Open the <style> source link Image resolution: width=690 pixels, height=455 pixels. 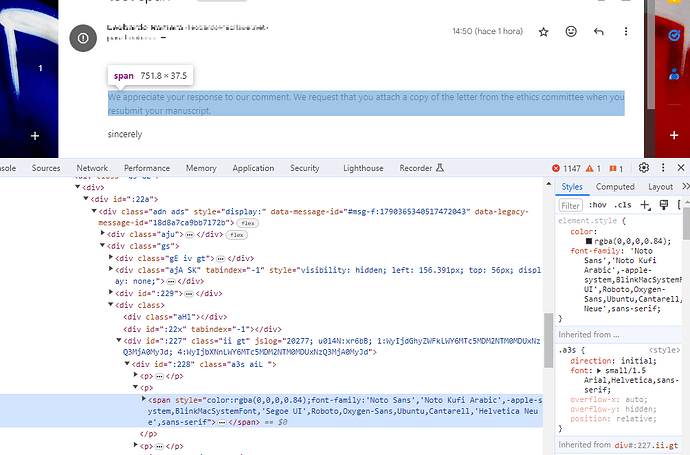coord(664,350)
